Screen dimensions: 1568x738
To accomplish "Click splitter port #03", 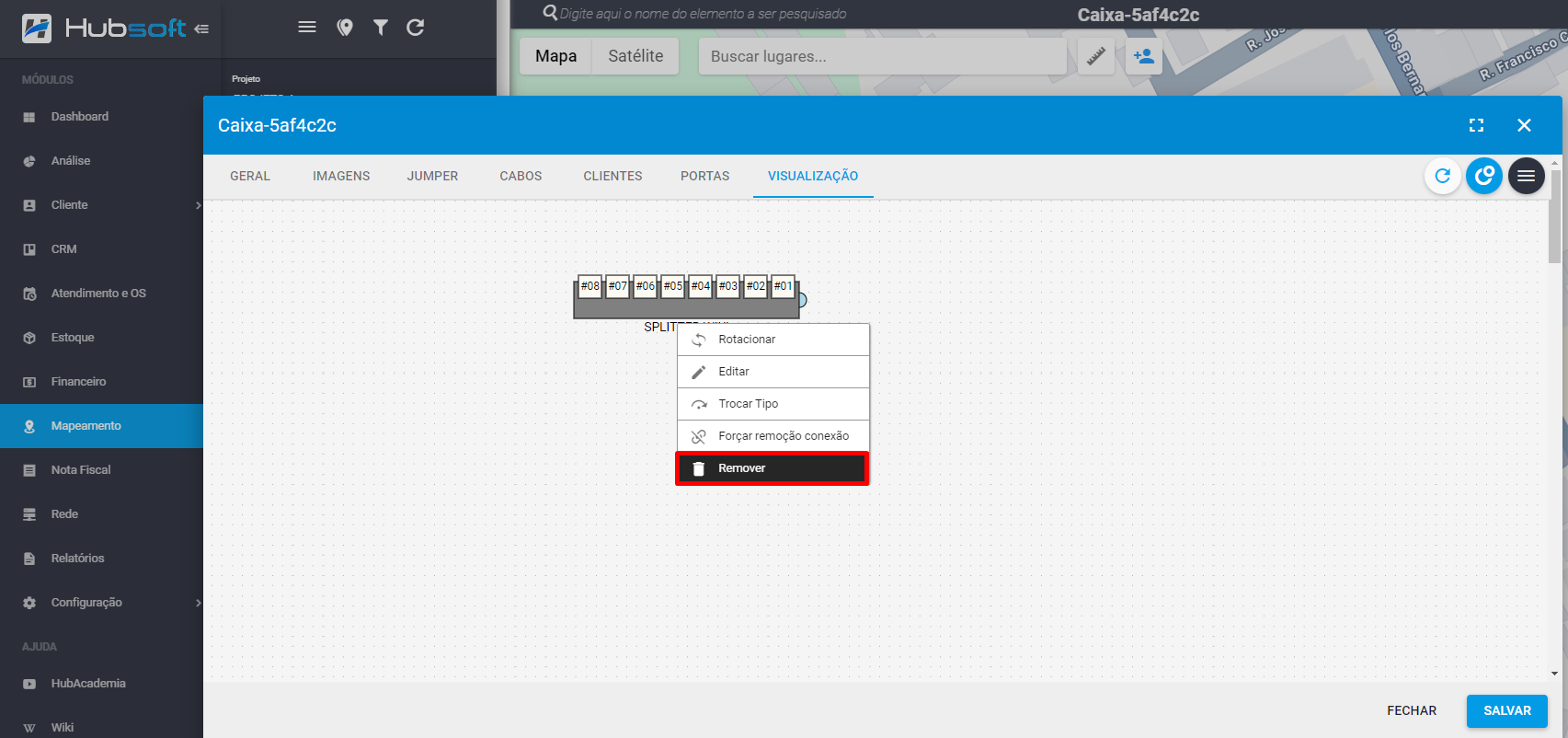I will (x=728, y=286).
